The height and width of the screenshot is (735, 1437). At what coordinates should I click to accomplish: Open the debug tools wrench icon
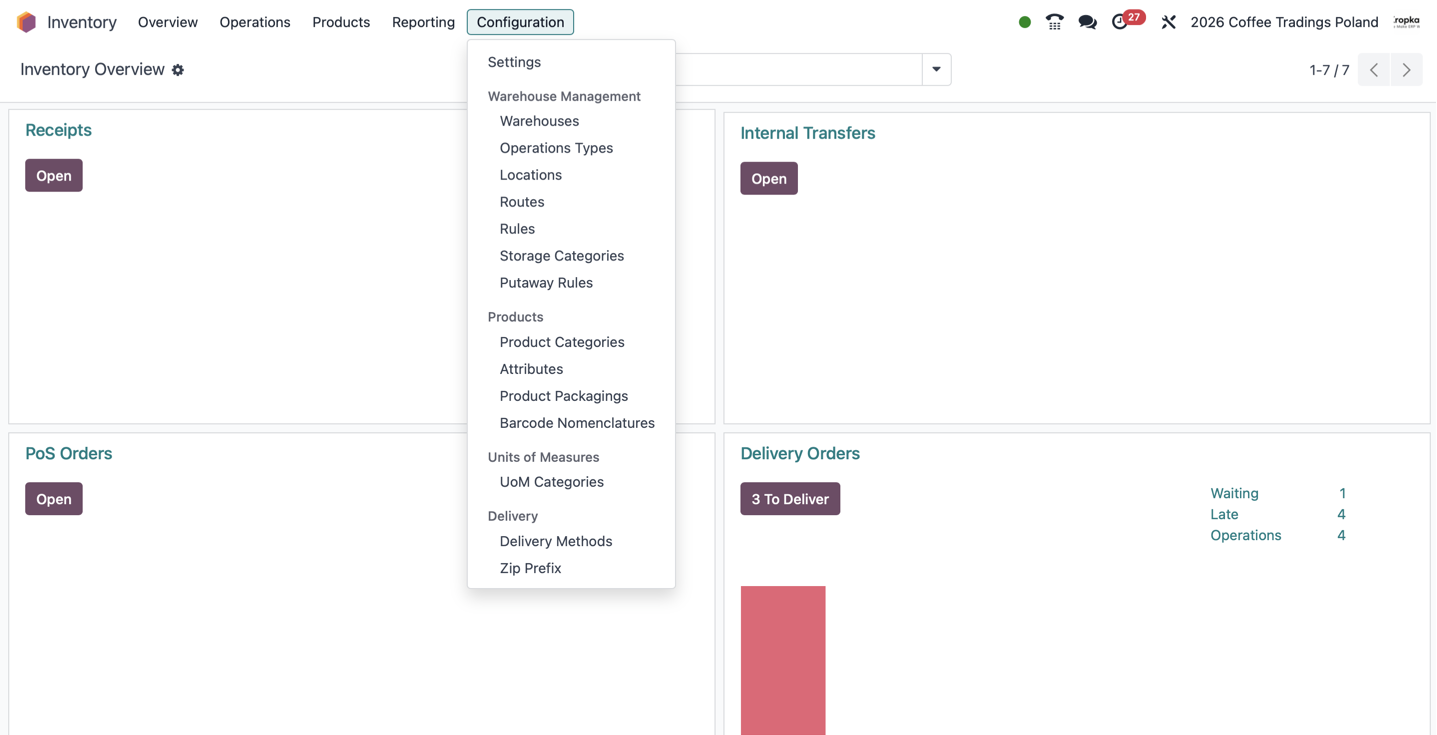tap(1168, 22)
